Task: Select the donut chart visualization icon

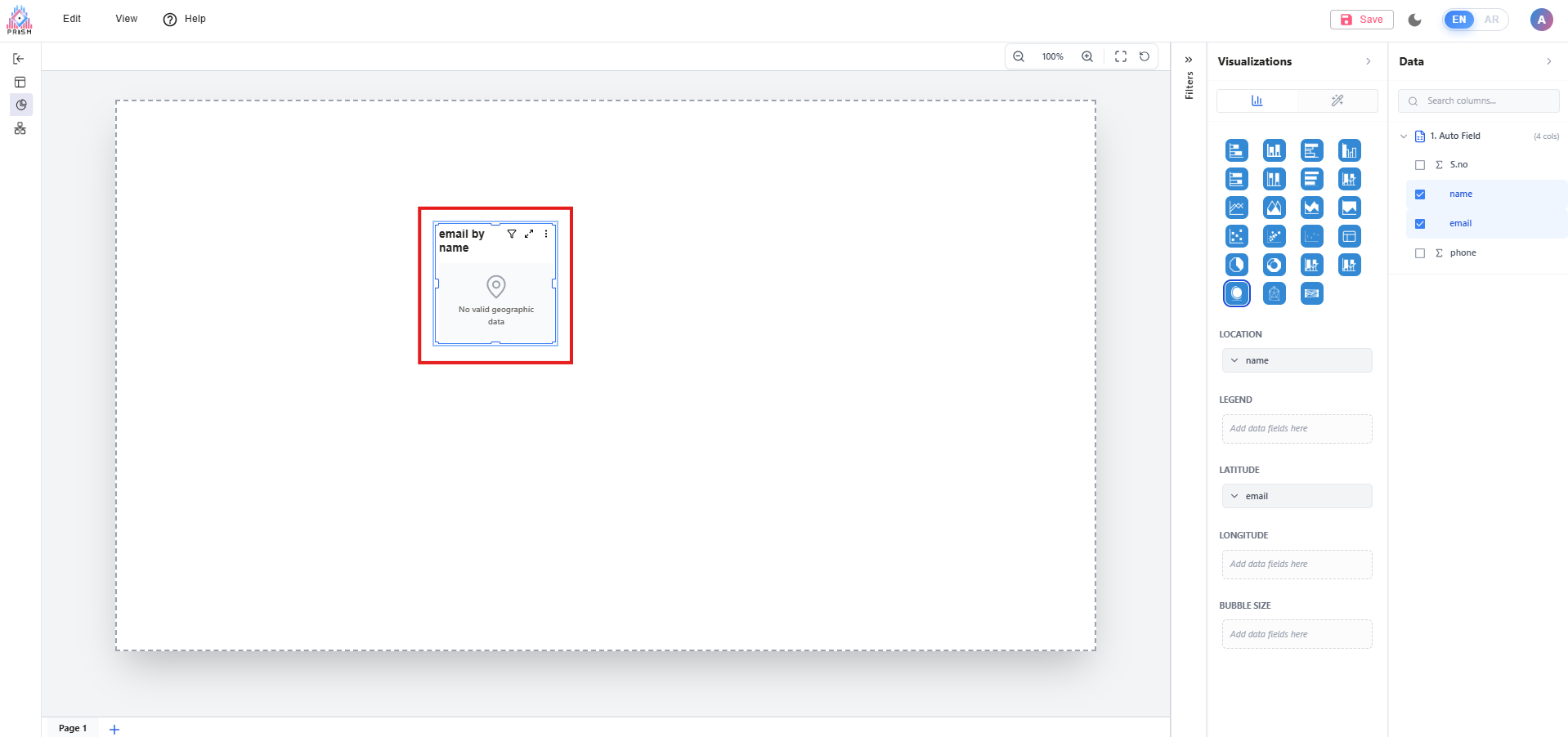Action: click(1274, 265)
